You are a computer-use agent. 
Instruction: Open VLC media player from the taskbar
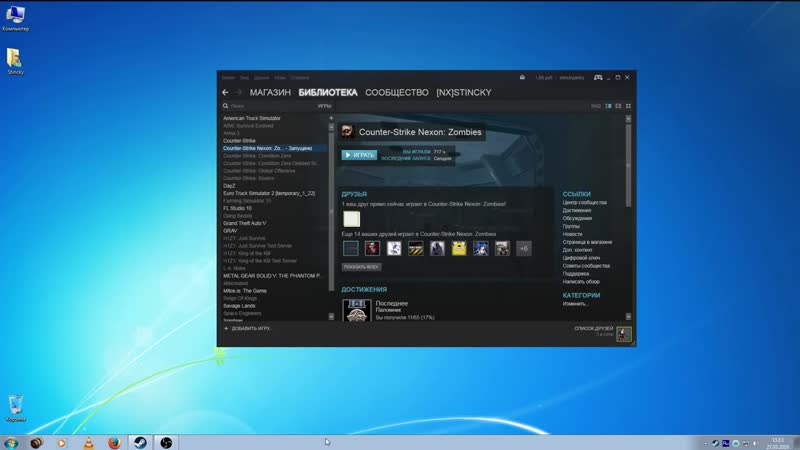click(89, 442)
